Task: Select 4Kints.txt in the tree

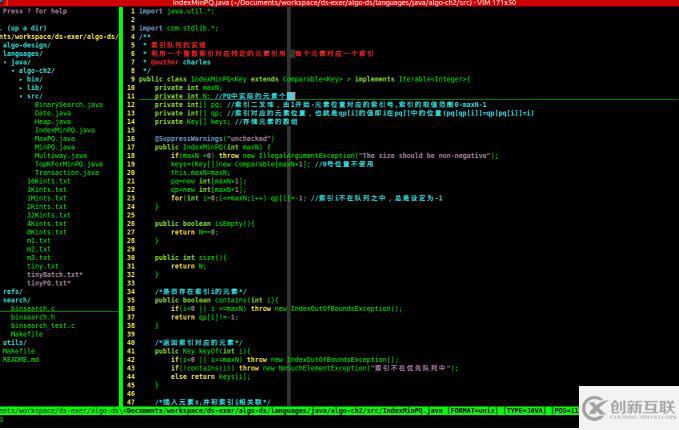Action: pos(47,224)
